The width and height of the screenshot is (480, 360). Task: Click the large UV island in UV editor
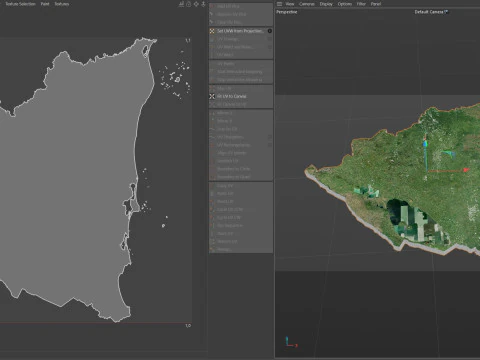pos(77,180)
